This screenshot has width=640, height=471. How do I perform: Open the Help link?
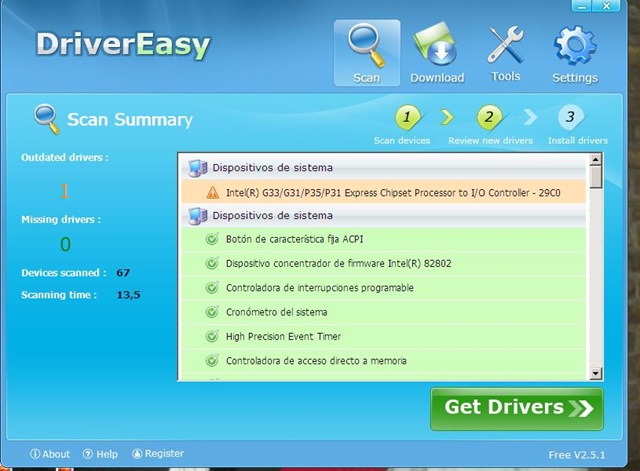click(x=100, y=454)
